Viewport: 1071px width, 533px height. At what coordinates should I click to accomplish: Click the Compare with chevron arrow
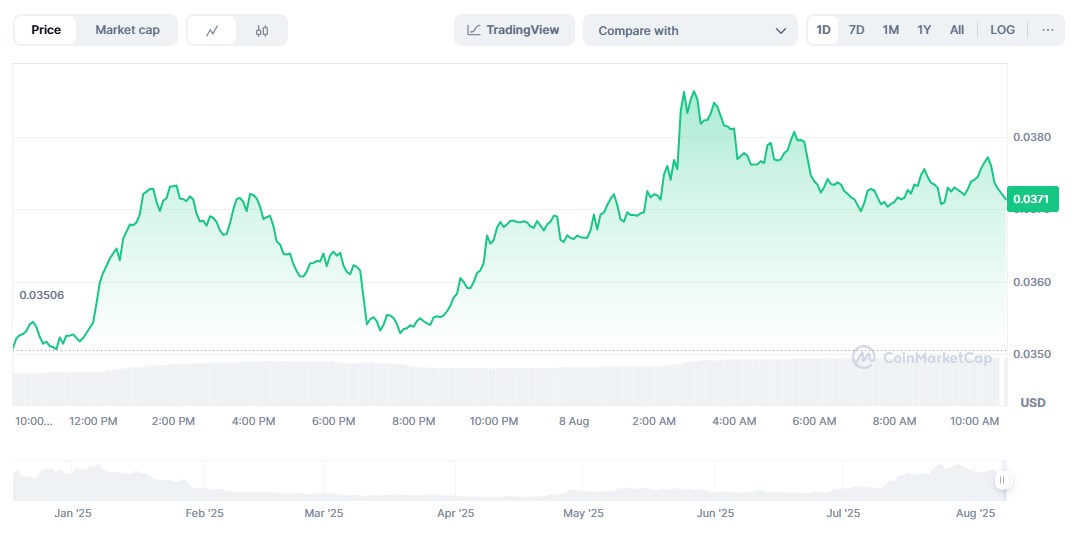[x=781, y=31]
